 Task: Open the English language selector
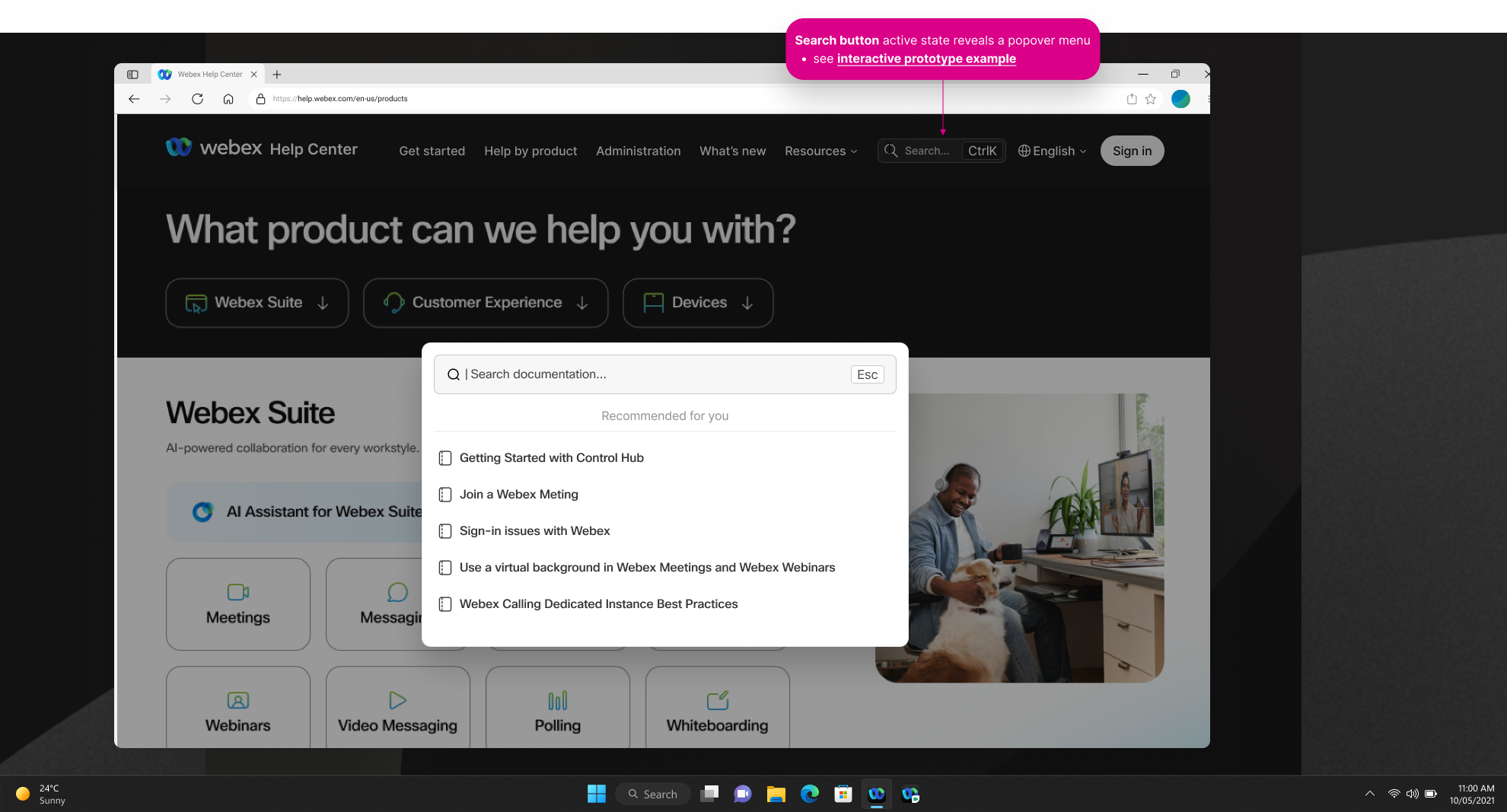pos(1053,151)
